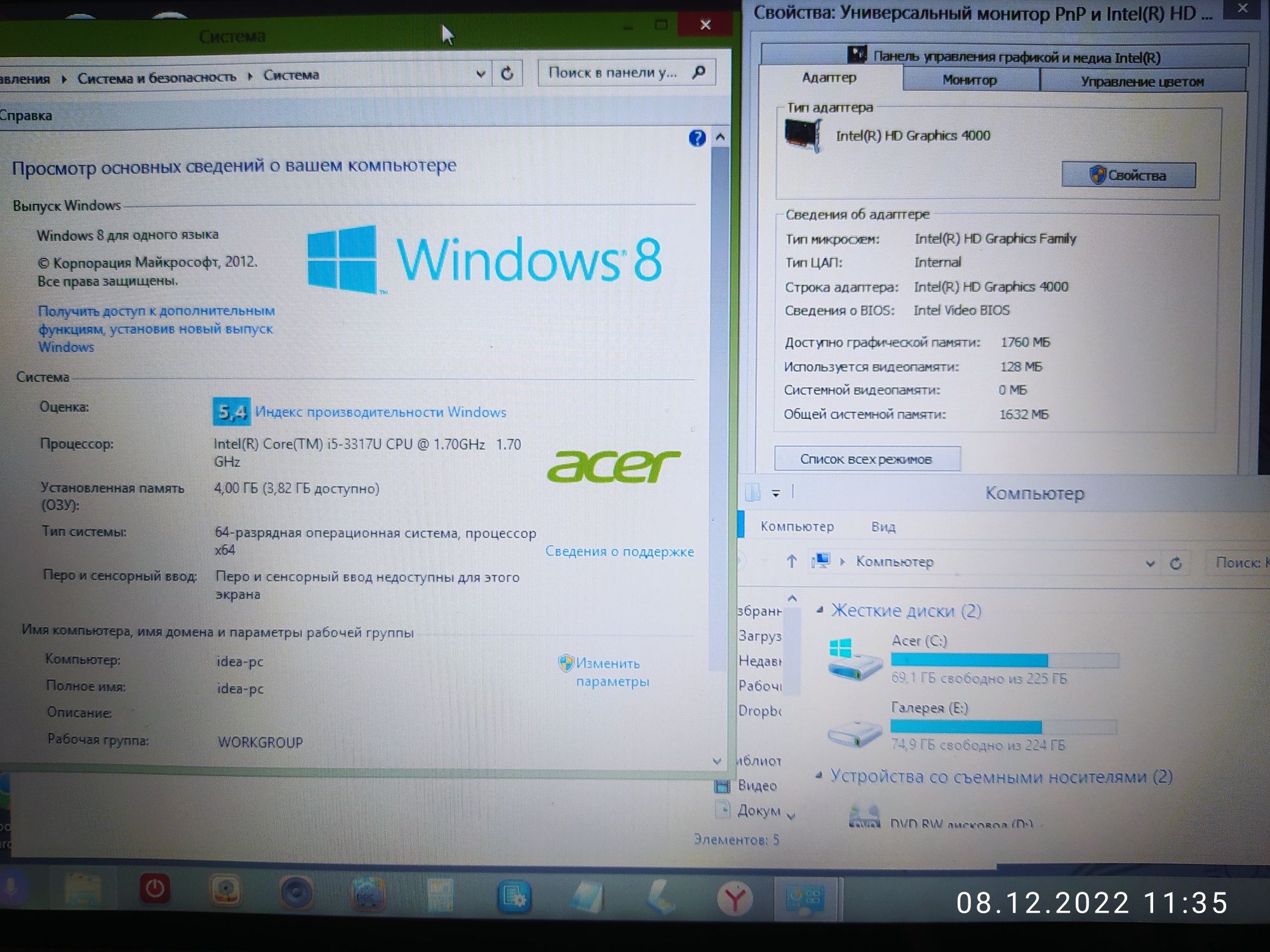The image size is (1270, 952).
Task: Open Видео in explorer navigation pane
Action: coord(757,786)
